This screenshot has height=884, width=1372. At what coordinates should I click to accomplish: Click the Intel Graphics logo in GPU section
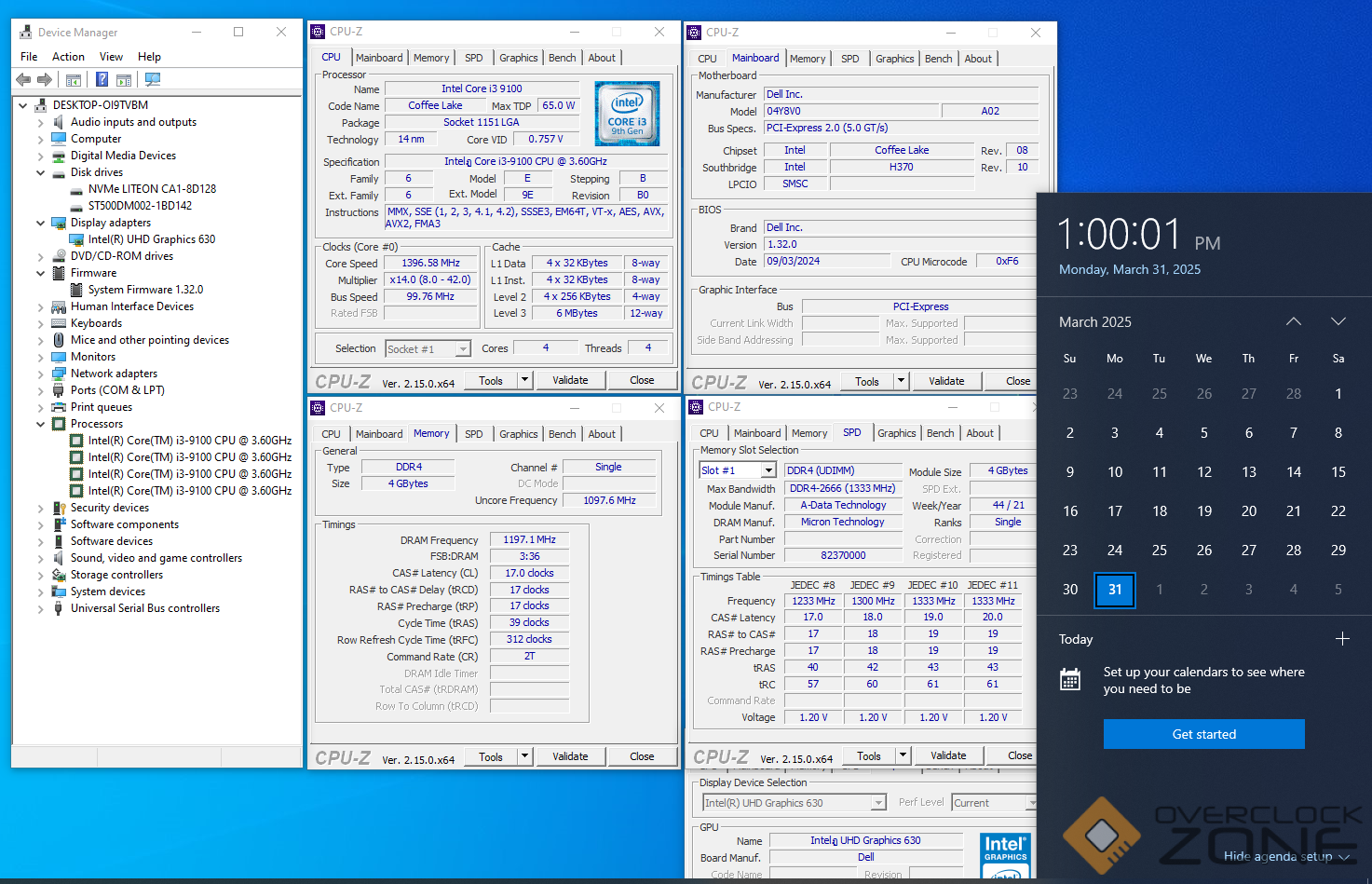tap(1006, 855)
